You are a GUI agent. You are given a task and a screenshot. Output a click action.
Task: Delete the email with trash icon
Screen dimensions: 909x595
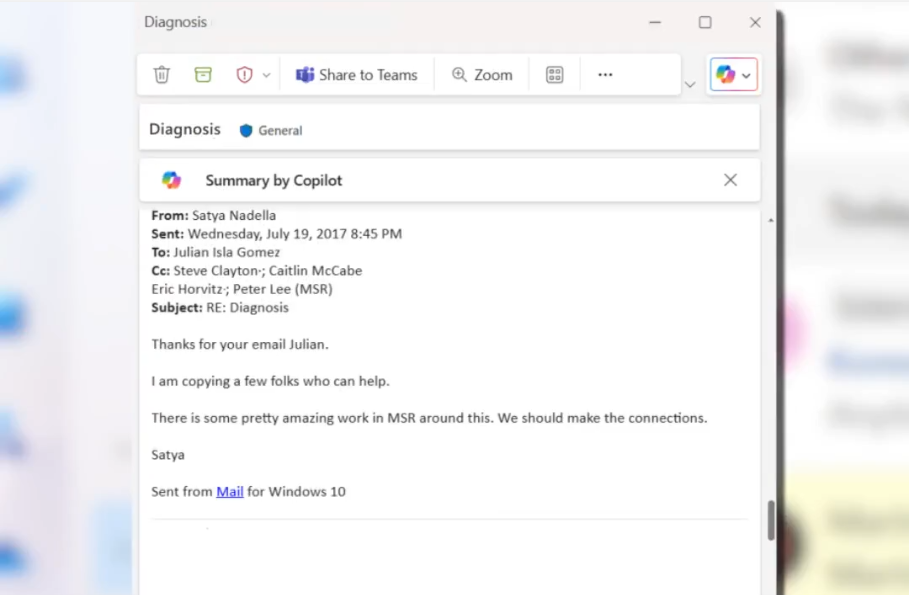point(162,75)
